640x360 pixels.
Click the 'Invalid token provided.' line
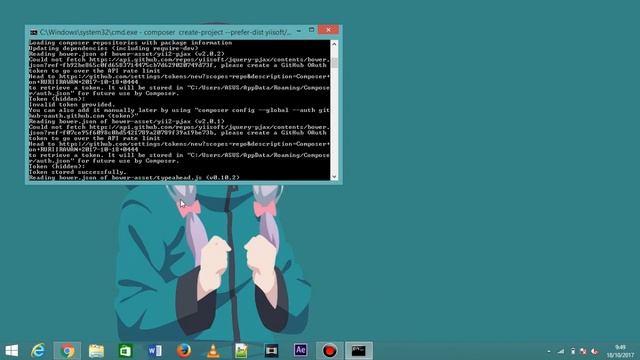(72, 104)
